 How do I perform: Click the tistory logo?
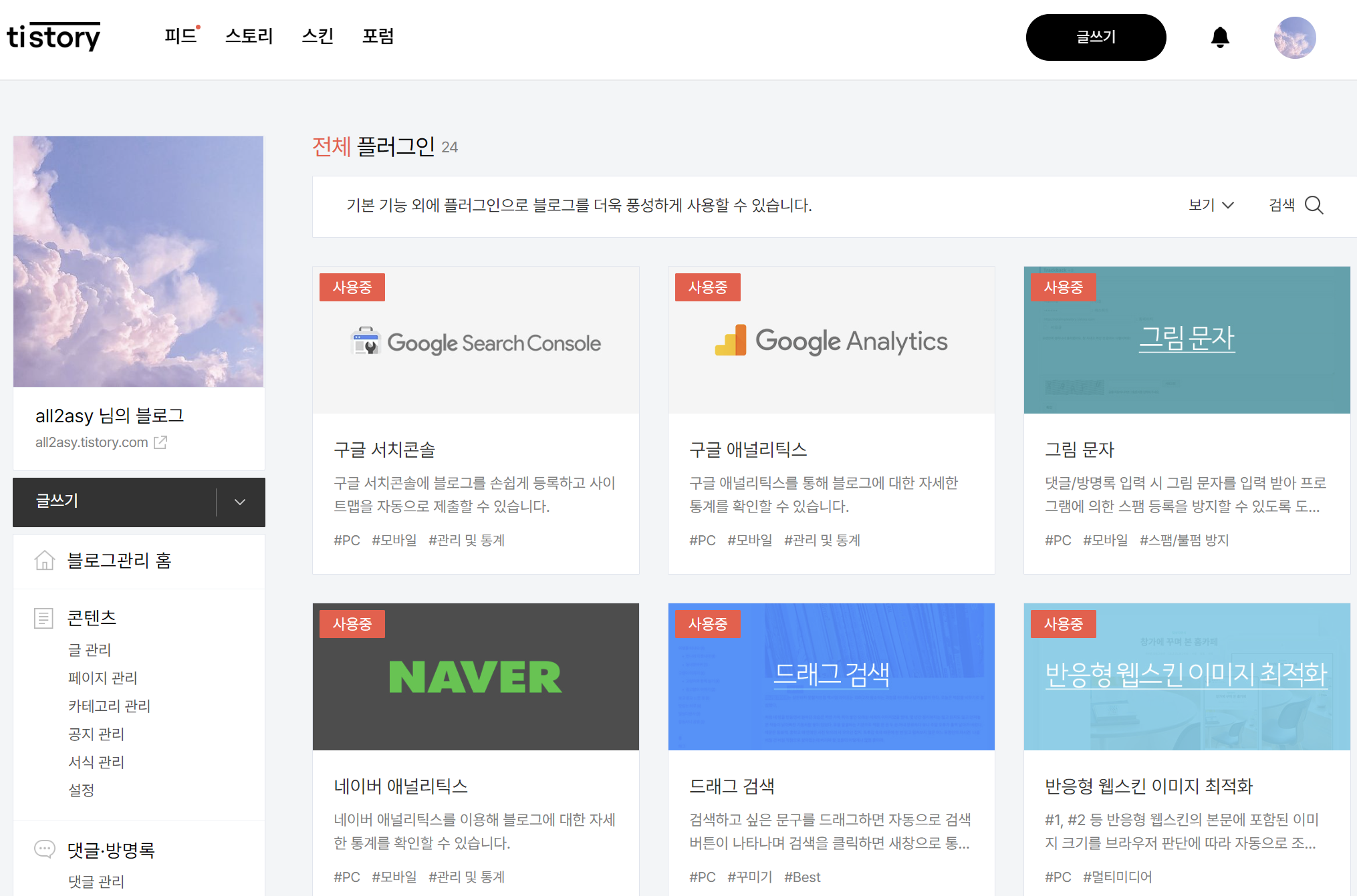[53, 36]
